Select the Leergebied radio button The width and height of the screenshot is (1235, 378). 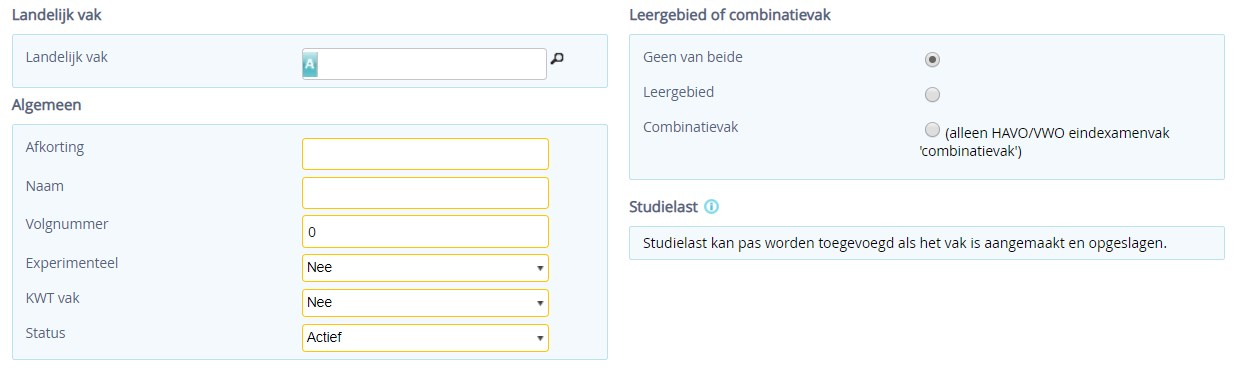932,95
